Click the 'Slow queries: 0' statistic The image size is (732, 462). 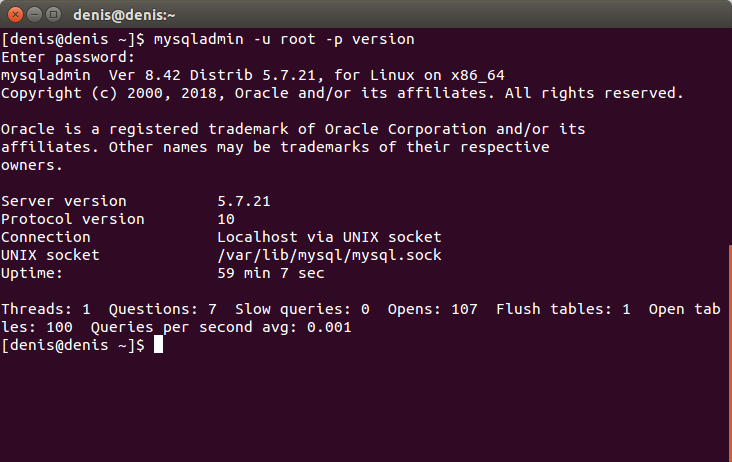pos(302,309)
